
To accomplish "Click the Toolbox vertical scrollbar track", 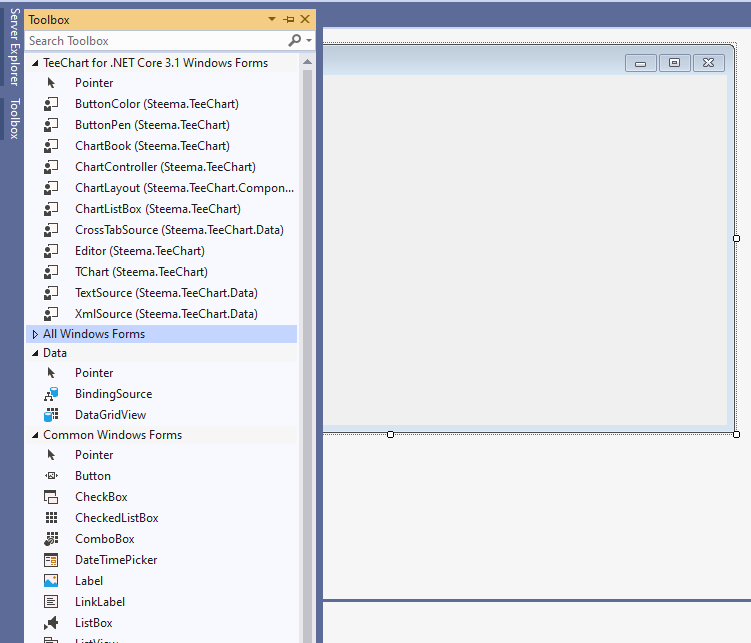I will click(307, 356).
